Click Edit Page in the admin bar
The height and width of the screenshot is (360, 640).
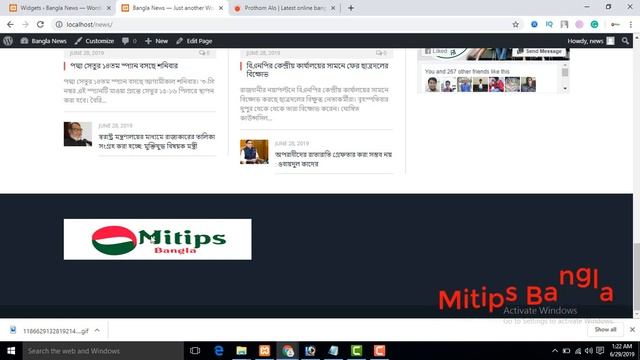pos(194,41)
